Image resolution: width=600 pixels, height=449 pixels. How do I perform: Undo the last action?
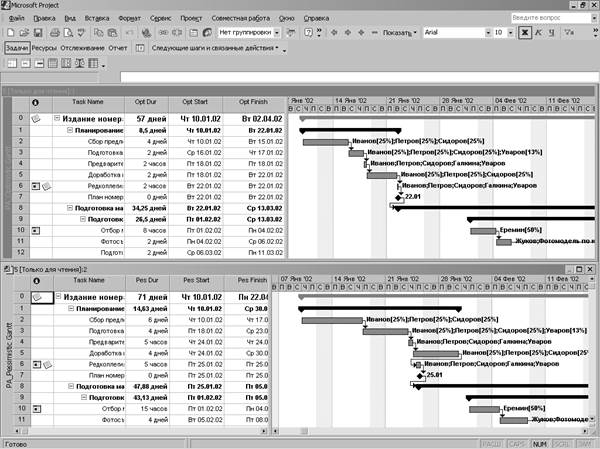coord(129,33)
